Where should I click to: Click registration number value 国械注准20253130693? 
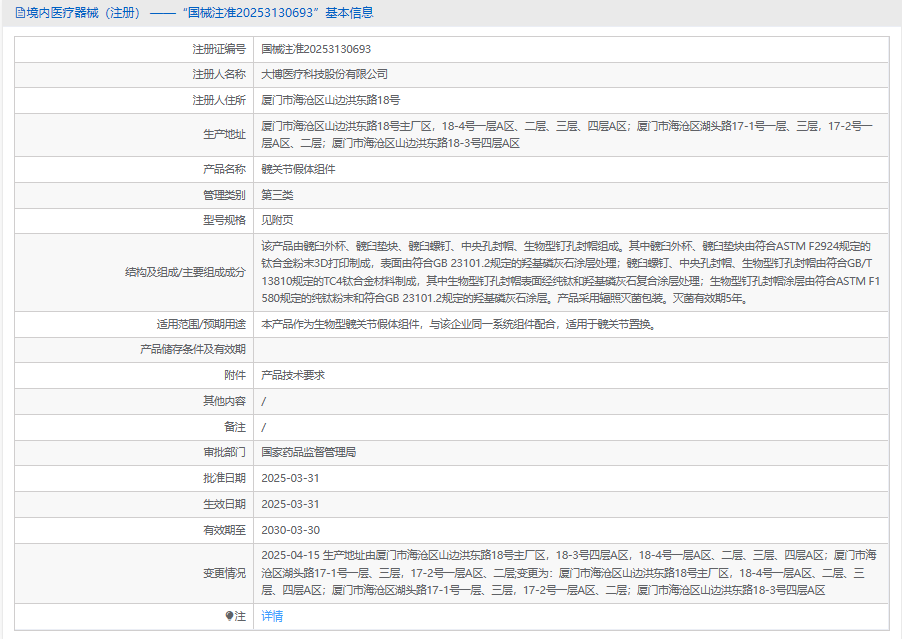tap(316, 49)
